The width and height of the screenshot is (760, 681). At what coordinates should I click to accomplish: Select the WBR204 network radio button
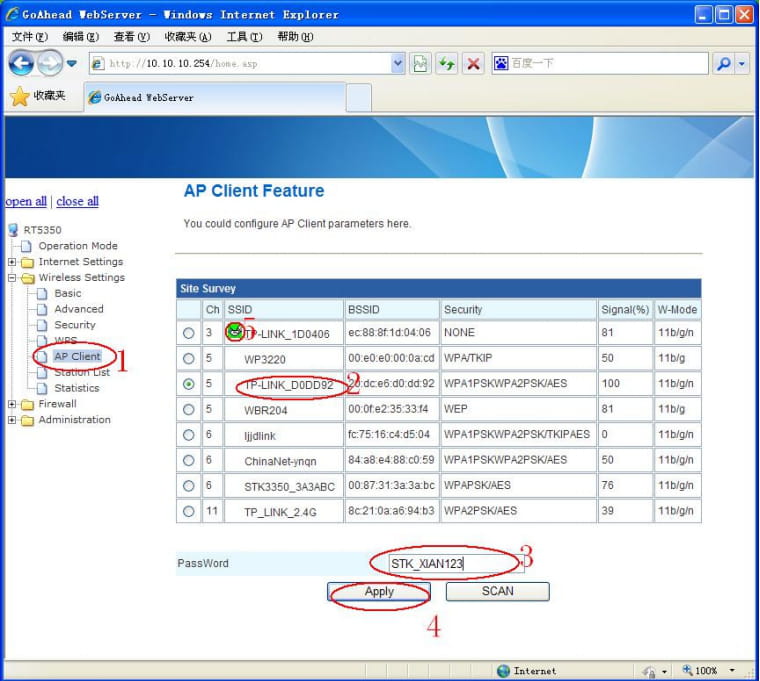click(x=189, y=410)
